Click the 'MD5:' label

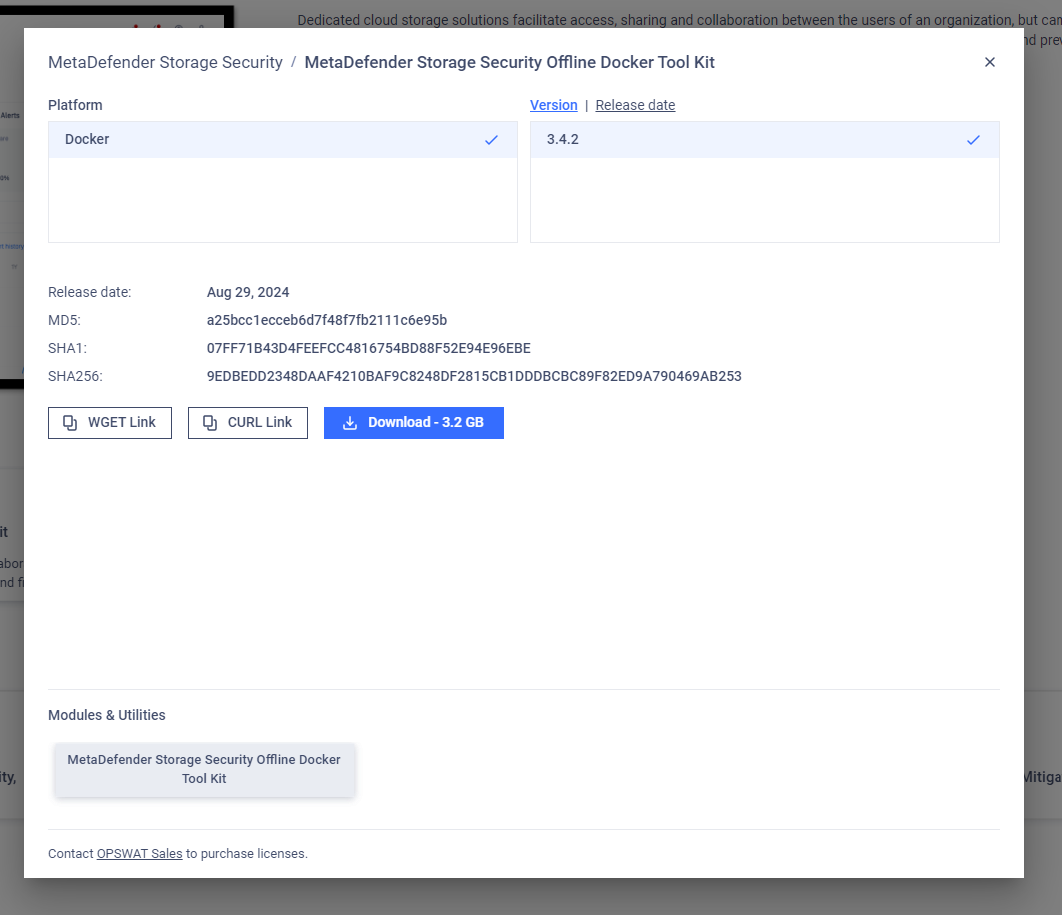64,320
